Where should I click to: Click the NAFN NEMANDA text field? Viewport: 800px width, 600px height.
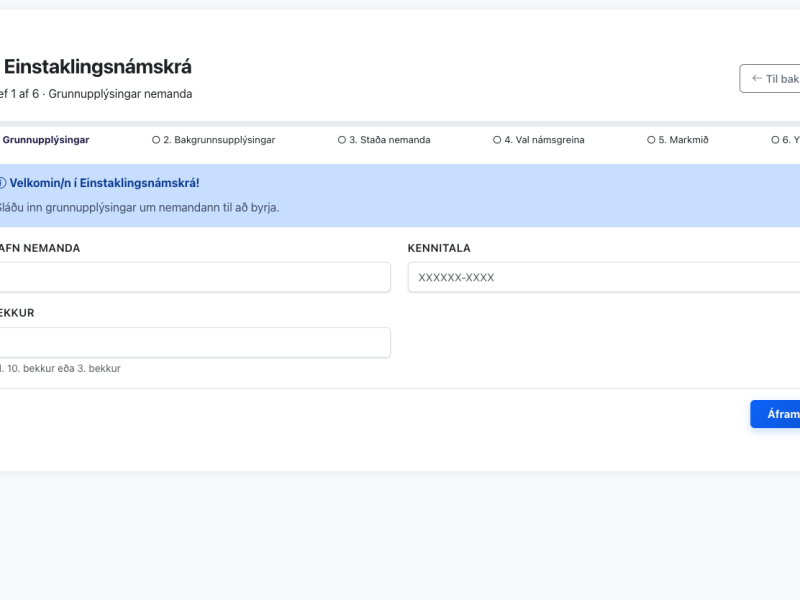[195, 277]
